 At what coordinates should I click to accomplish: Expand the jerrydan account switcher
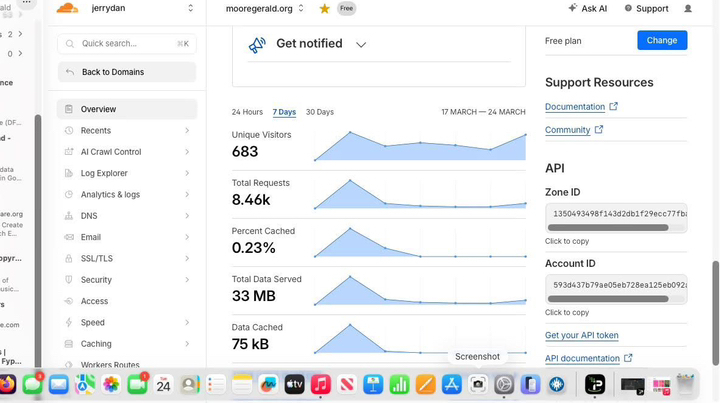click(x=190, y=8)
